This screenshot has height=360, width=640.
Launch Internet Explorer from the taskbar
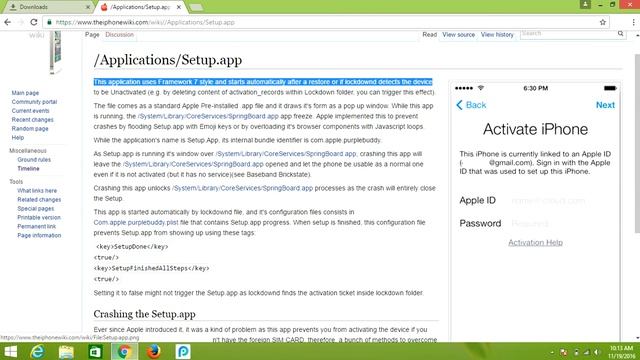[38, 351]
